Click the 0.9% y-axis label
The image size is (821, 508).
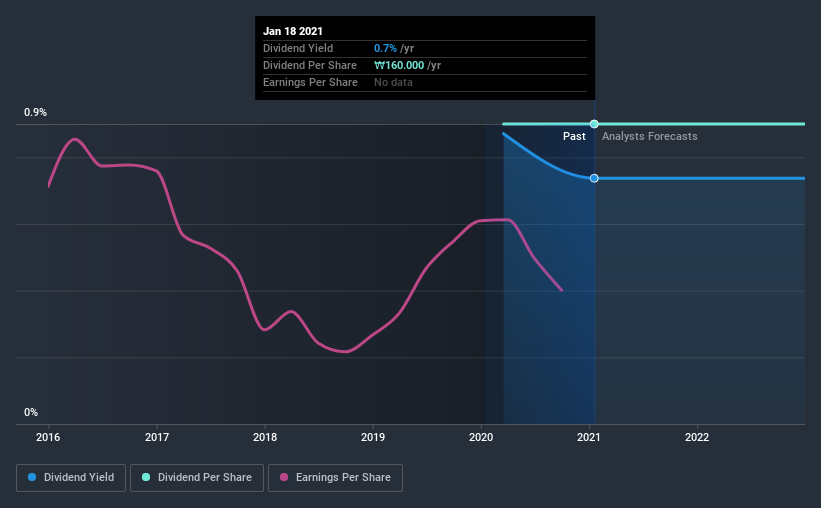click(35, 112)
